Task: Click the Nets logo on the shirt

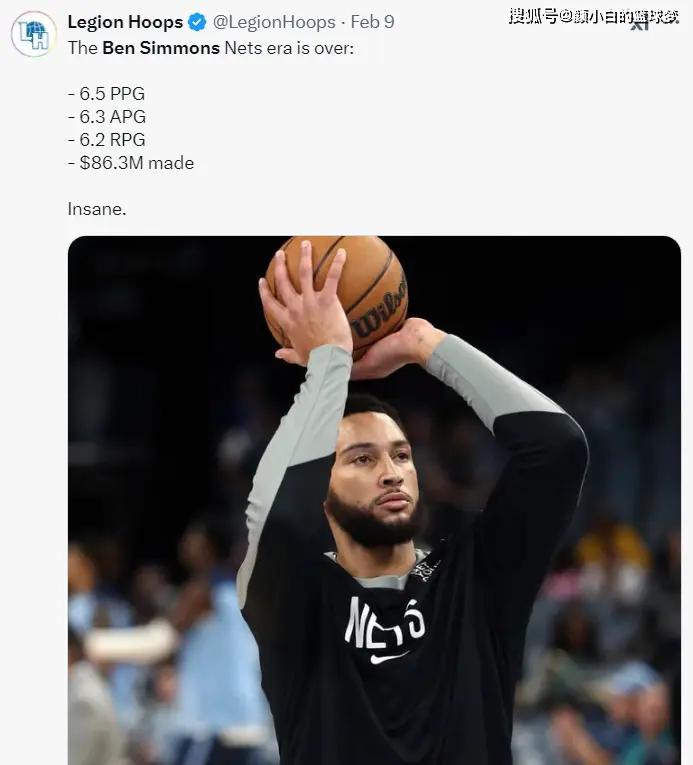Action: (x=385, y=623)
